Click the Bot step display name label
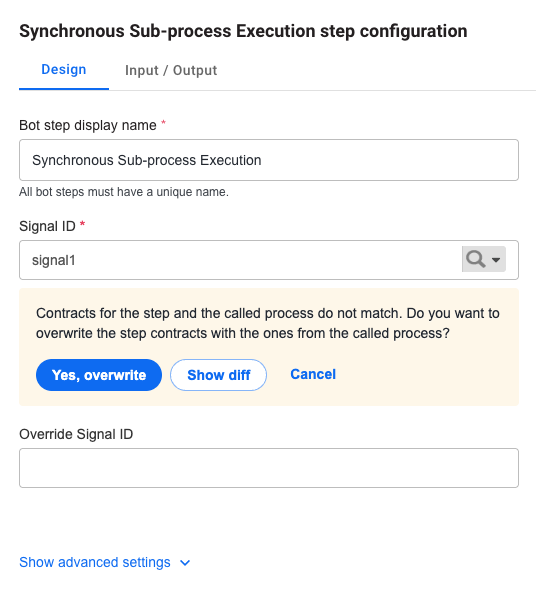 [x=88, y=125]
